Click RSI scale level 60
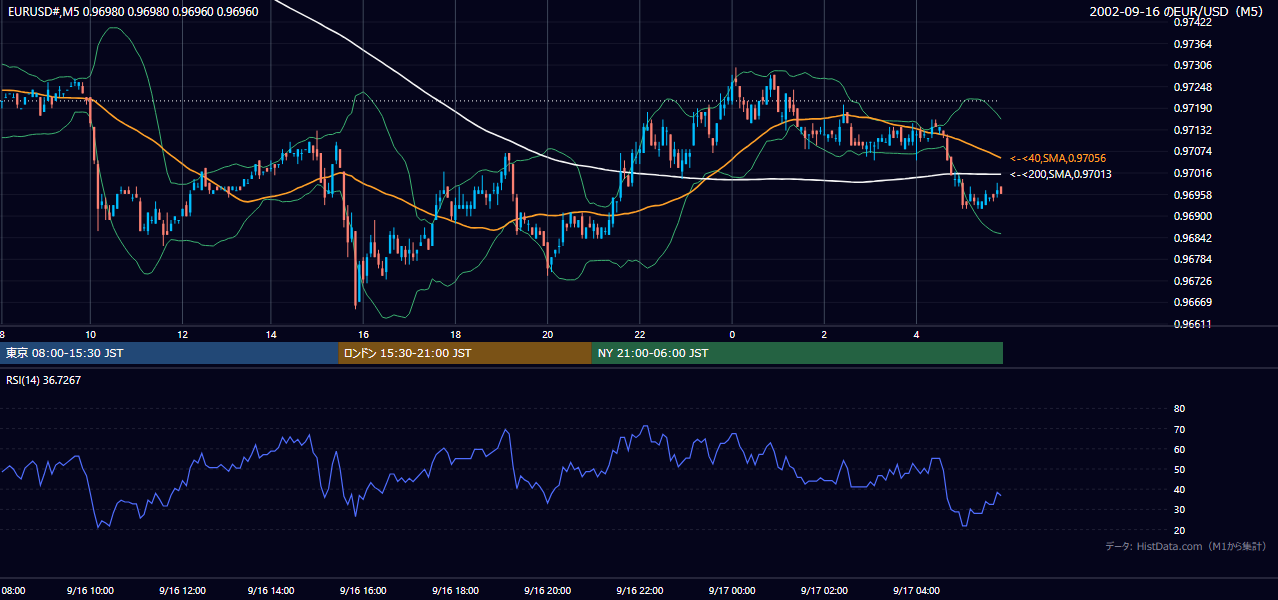 point(1179,449)
